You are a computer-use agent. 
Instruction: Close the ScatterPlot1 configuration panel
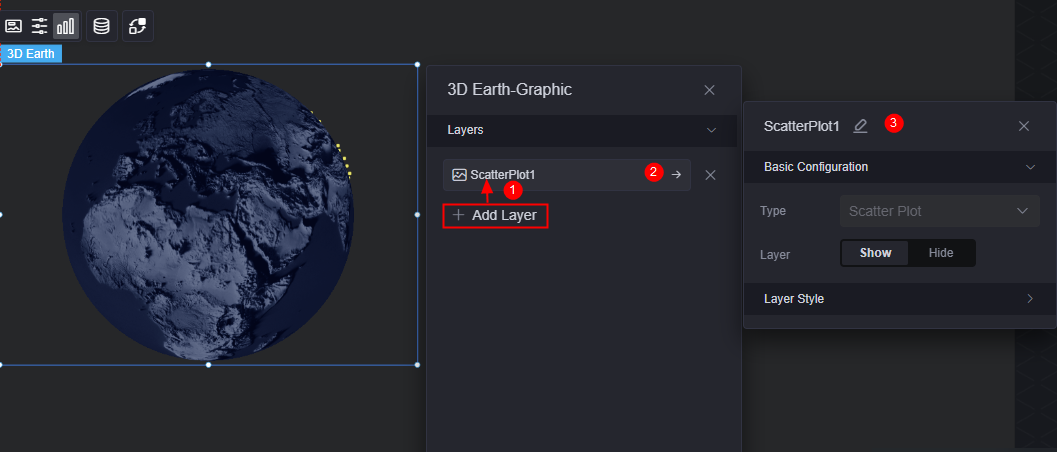tap(1024, 126)
